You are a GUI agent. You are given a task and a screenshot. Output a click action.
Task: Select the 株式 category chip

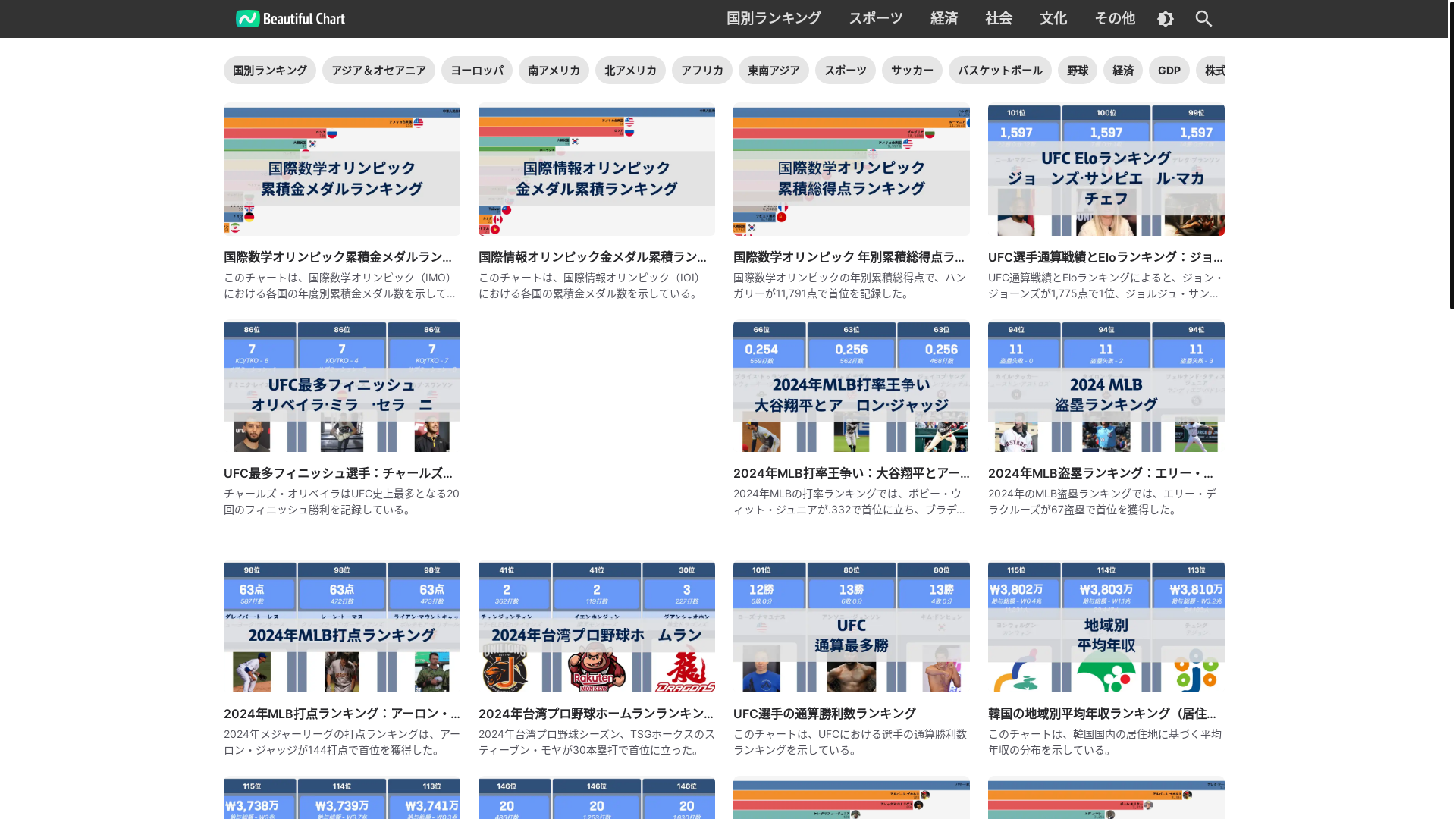1211,71
